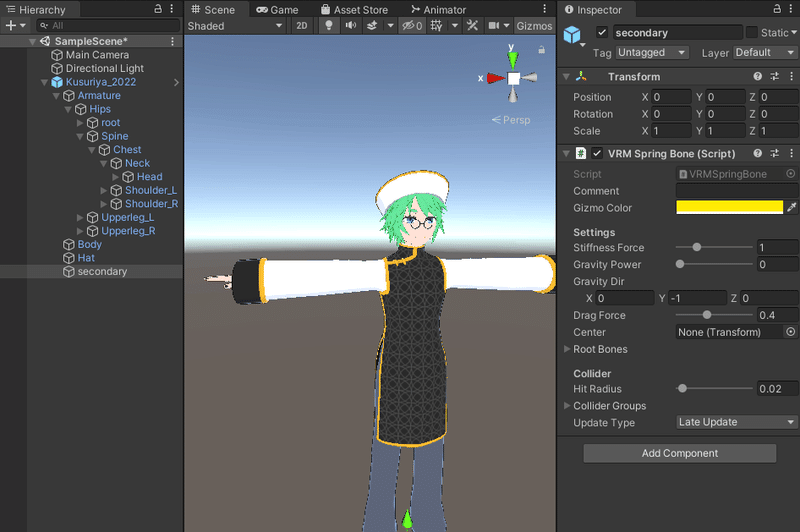800x532 pixels.
Task: Click the GameObject cube icon in Inspector
Action: [572, 35]
